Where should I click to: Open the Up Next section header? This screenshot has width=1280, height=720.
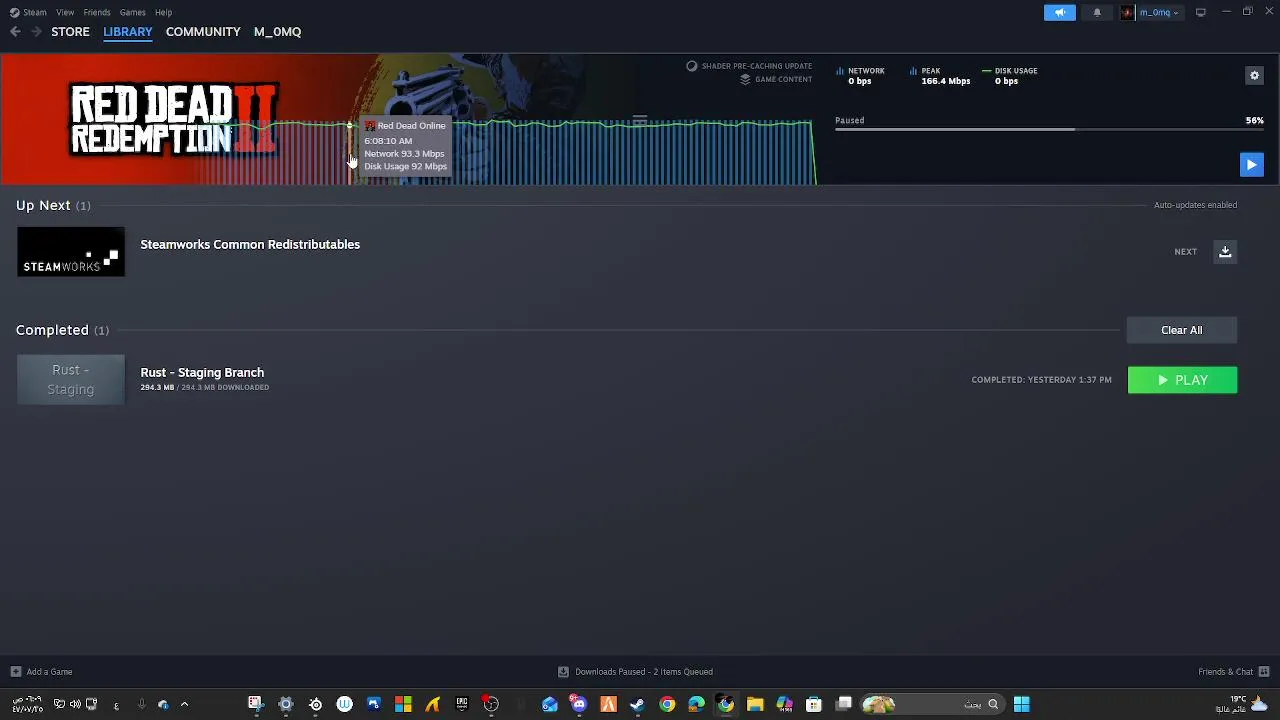pyautogui.click(x=53, y=205)
